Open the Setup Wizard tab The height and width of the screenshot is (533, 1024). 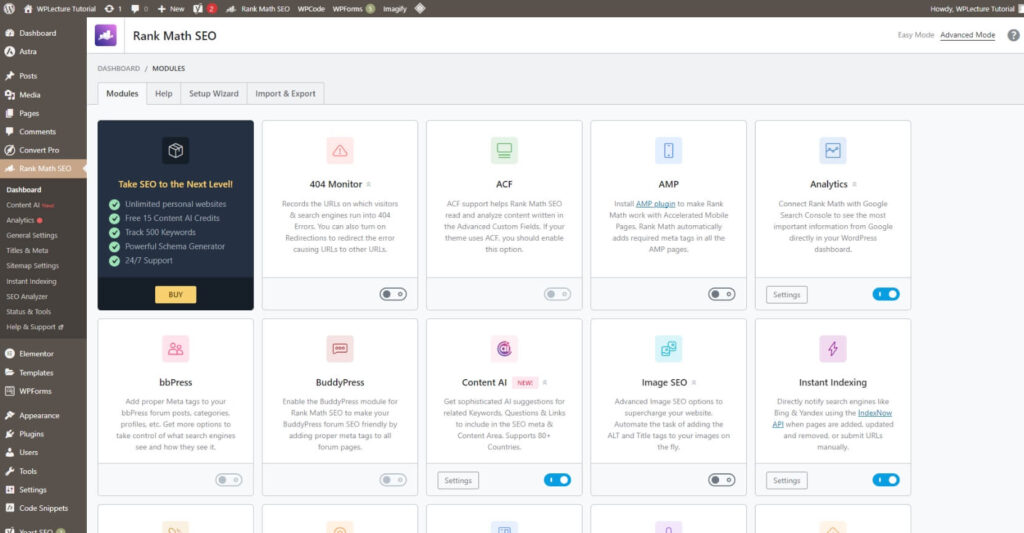(214, 93)
